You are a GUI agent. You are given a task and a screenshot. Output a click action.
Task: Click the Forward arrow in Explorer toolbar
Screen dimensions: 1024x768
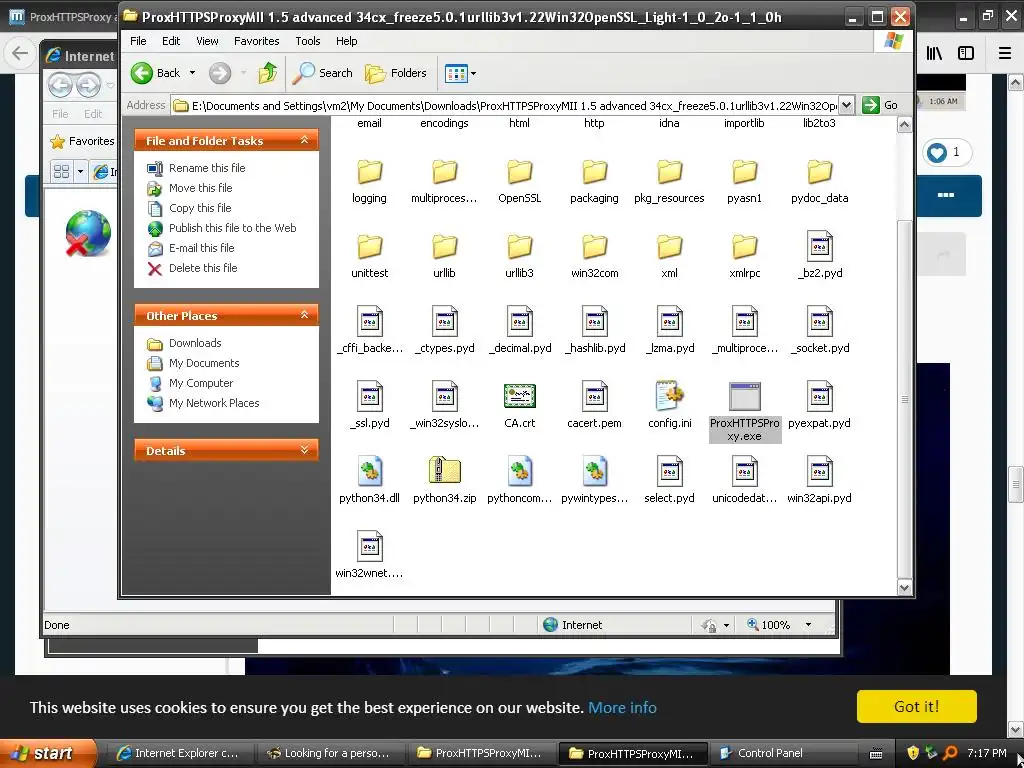point(220,73)
